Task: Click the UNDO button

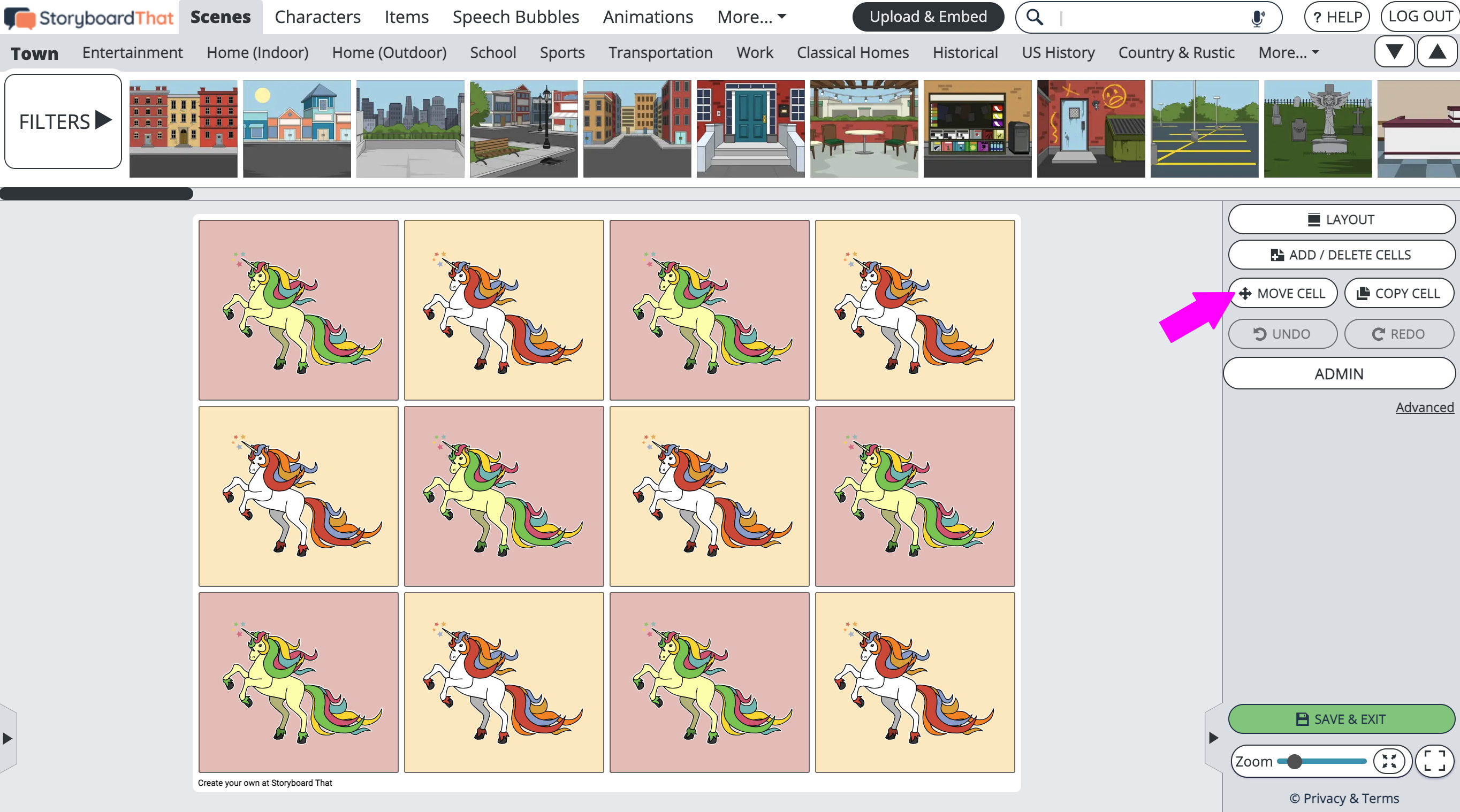Action: pyautogui.click(x=1283, y=334)
